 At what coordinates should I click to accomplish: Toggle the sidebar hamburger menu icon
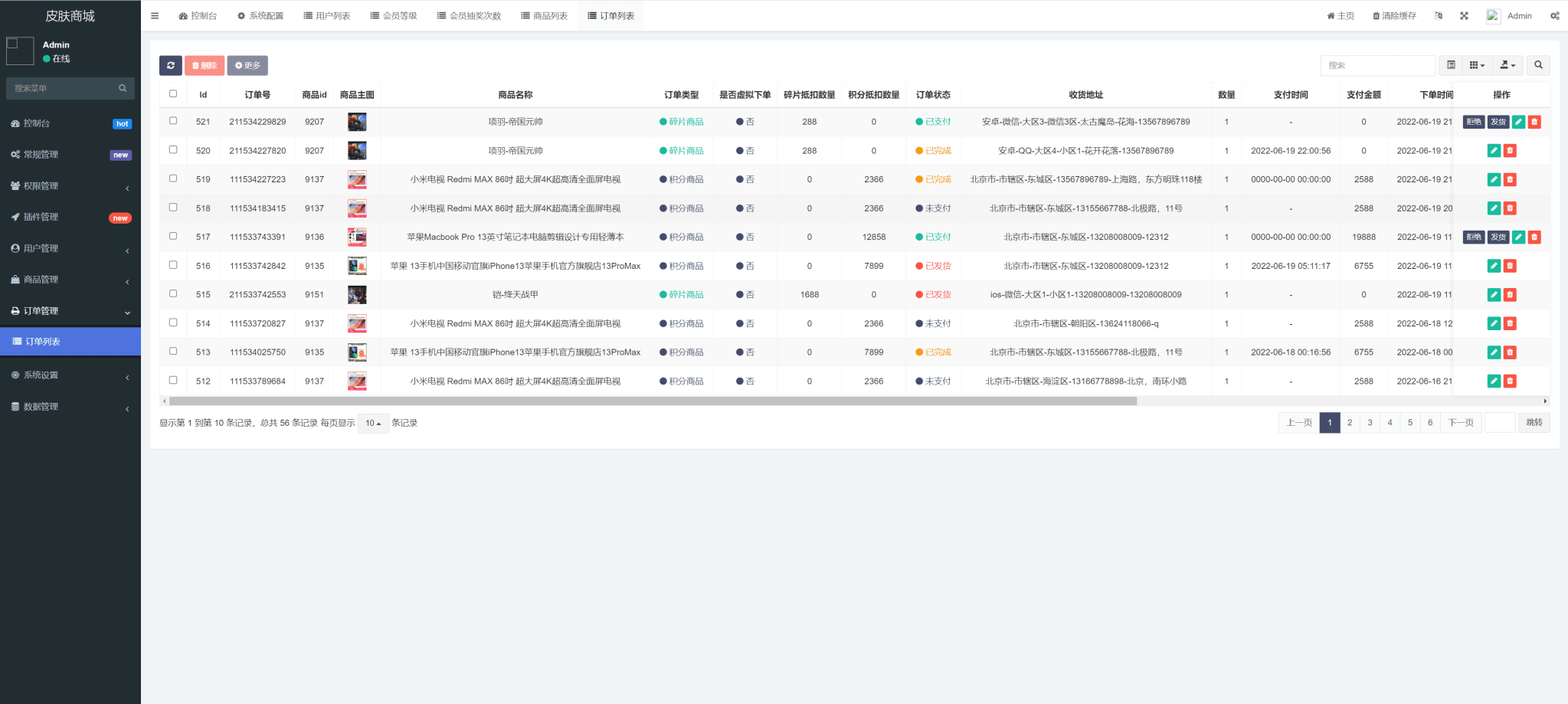click(155, 15)
